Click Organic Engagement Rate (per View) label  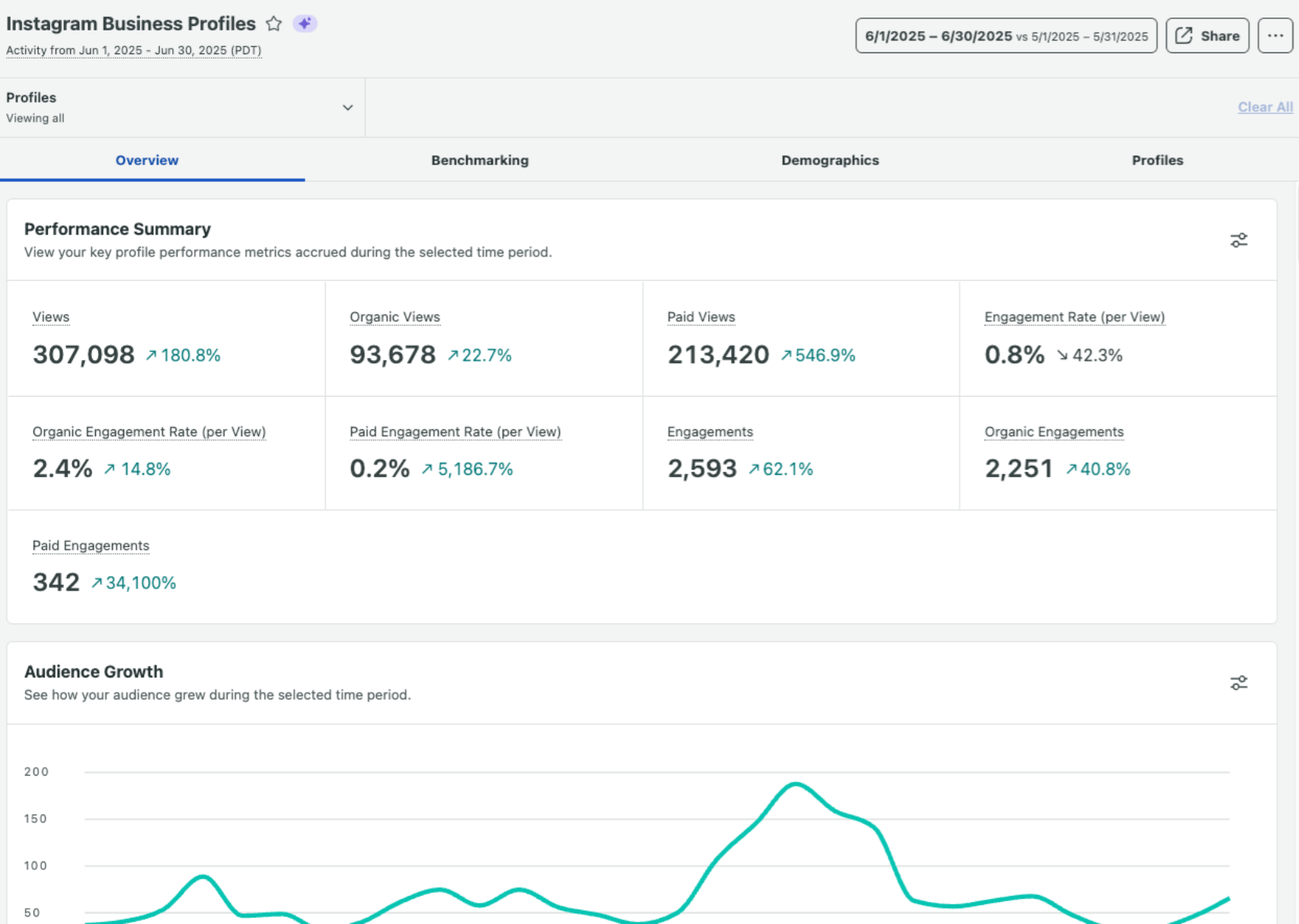pos(149,432)
